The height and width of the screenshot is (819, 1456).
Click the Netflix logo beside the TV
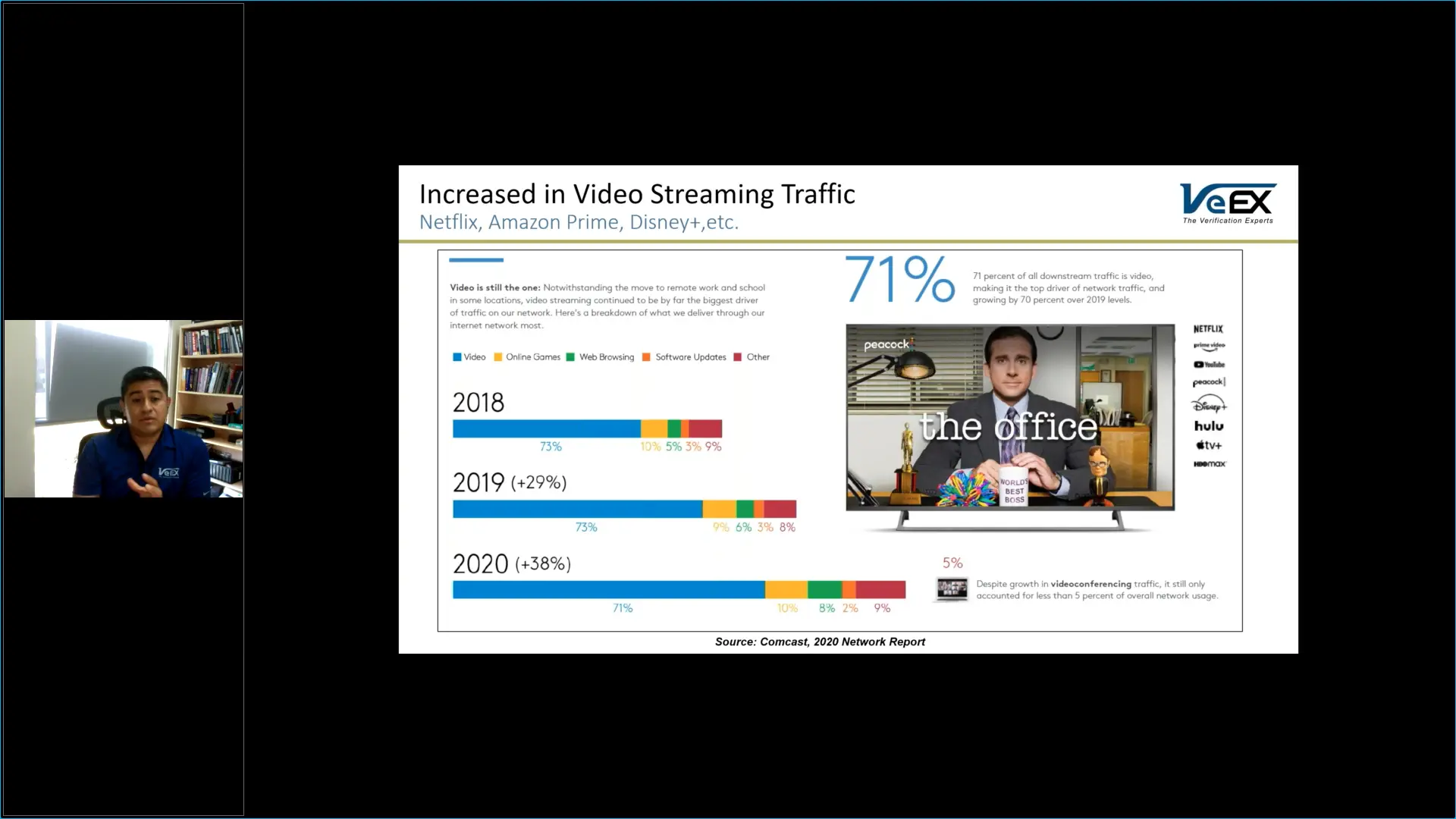pos(1208,329)
